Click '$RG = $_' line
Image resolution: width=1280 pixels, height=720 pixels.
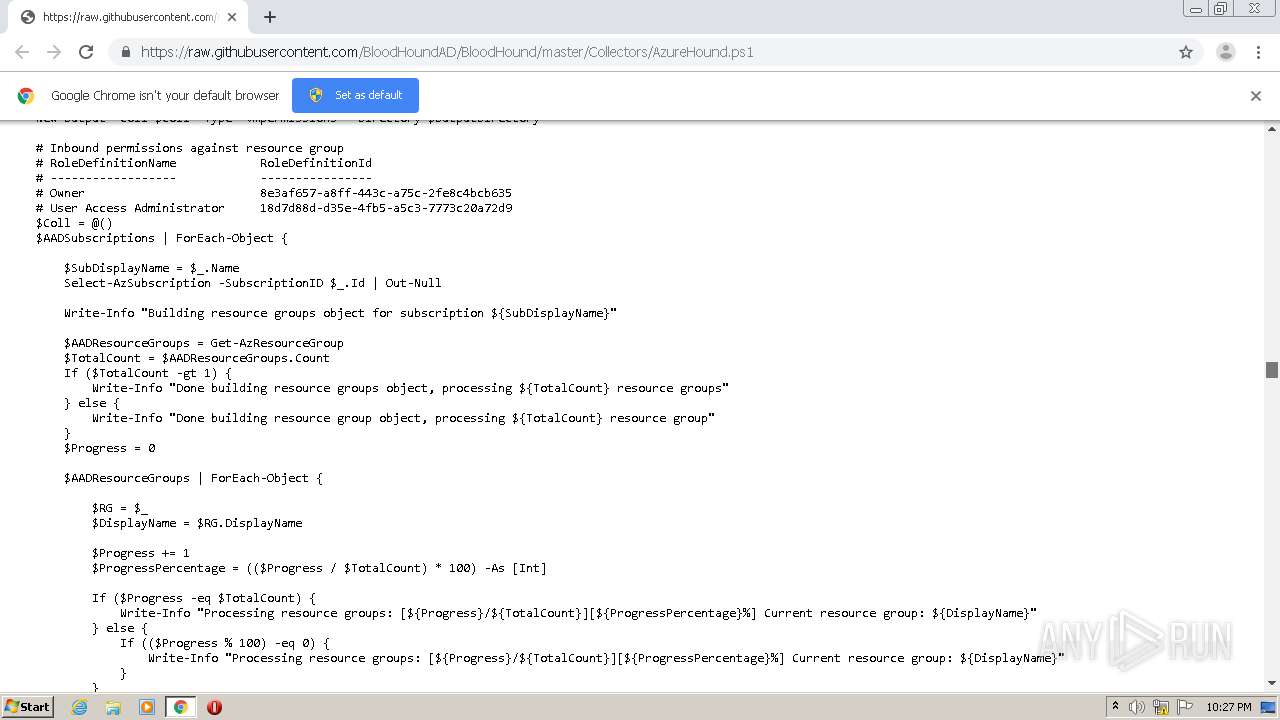click(120, 508)
